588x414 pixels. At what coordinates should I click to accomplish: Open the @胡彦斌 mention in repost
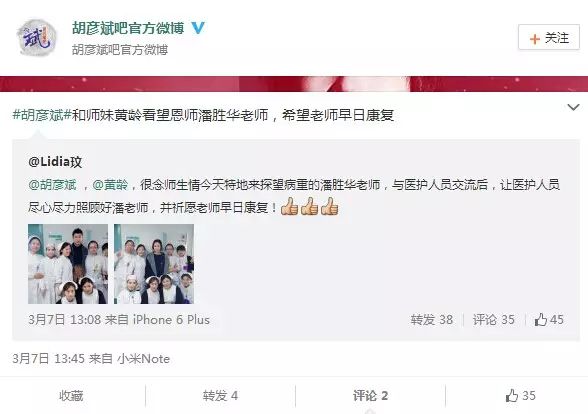(x=52, y=184)
